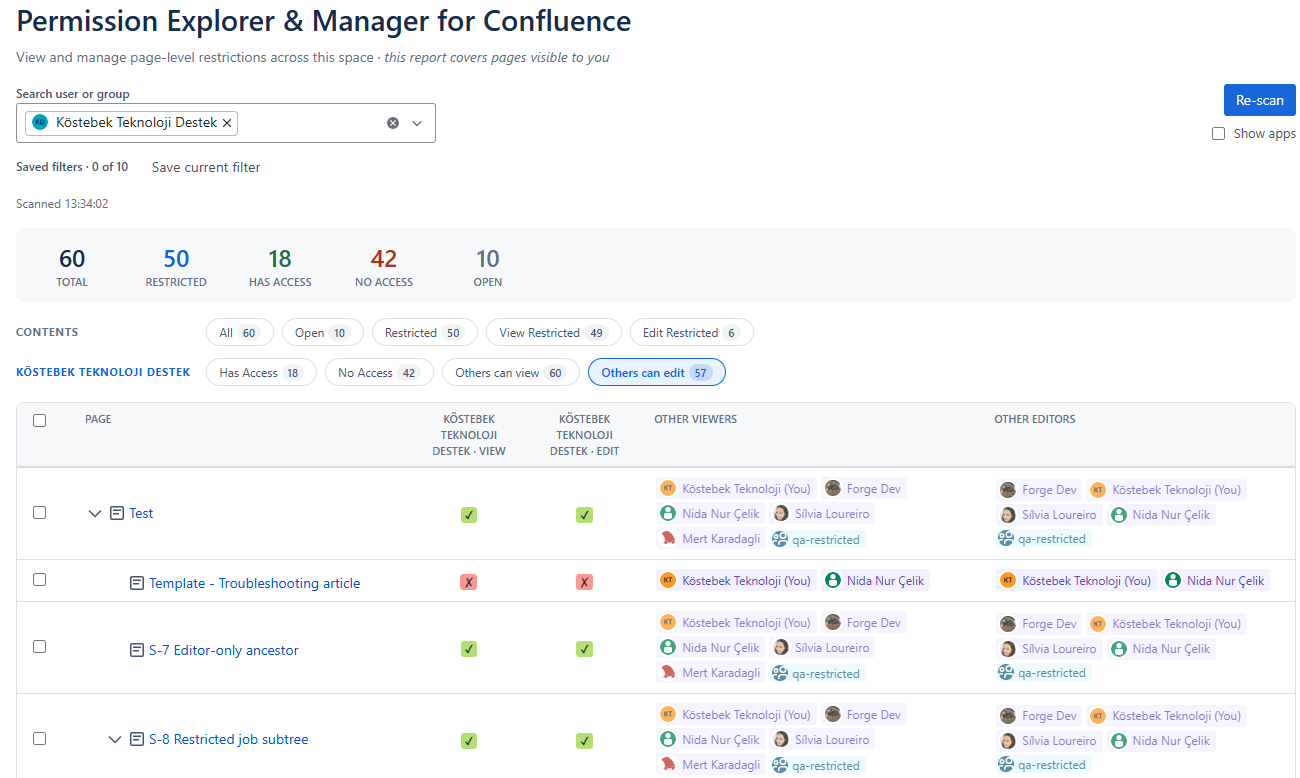Image resolution: width=1300 pixels, height=778 pixels.
Task: Select the Edit Restricted 6 filter
Action: tap(691, 333)
